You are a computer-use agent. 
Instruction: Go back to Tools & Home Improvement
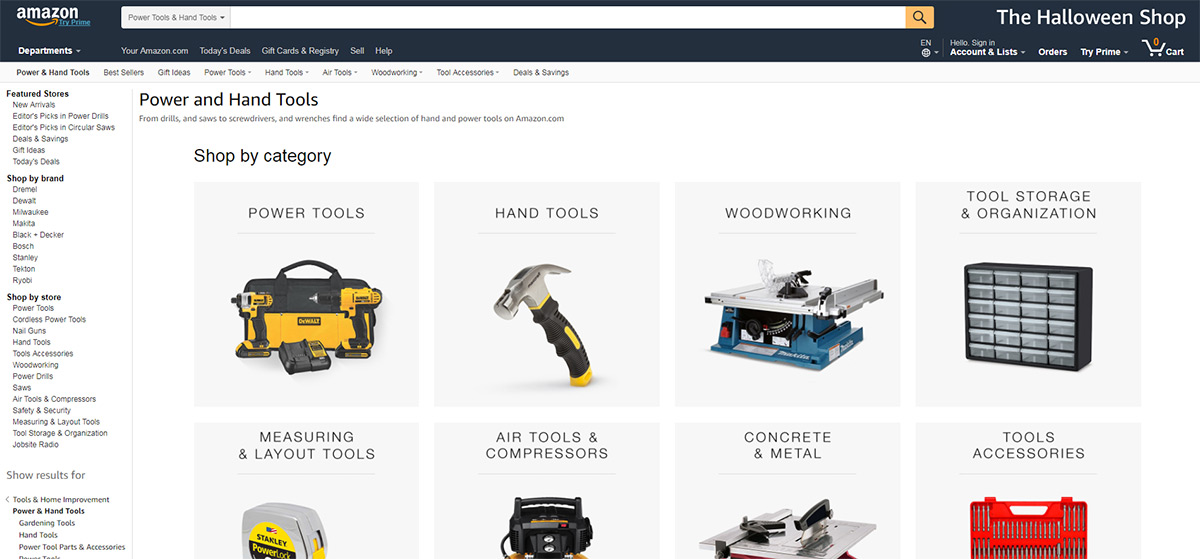coord(60,500)
